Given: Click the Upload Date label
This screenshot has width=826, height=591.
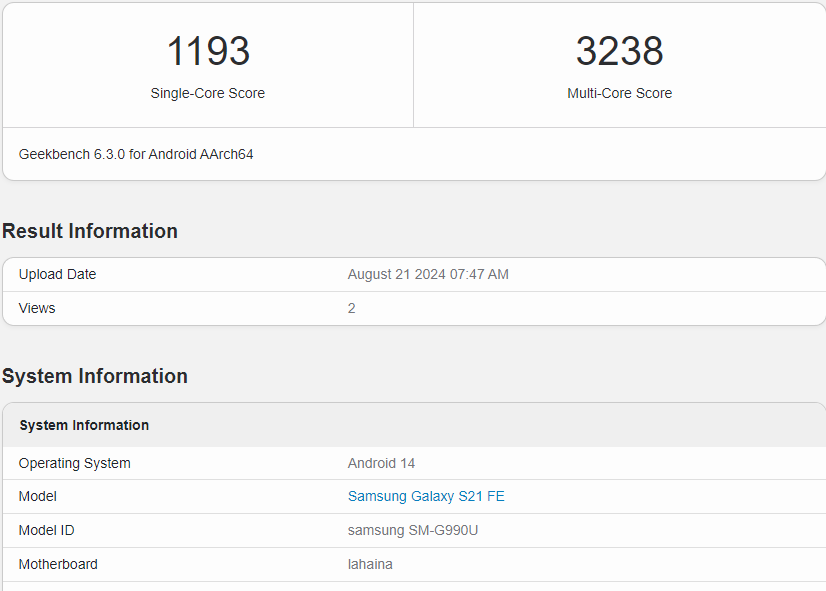Looking at the screenshot, I should (x=57, y=274).
